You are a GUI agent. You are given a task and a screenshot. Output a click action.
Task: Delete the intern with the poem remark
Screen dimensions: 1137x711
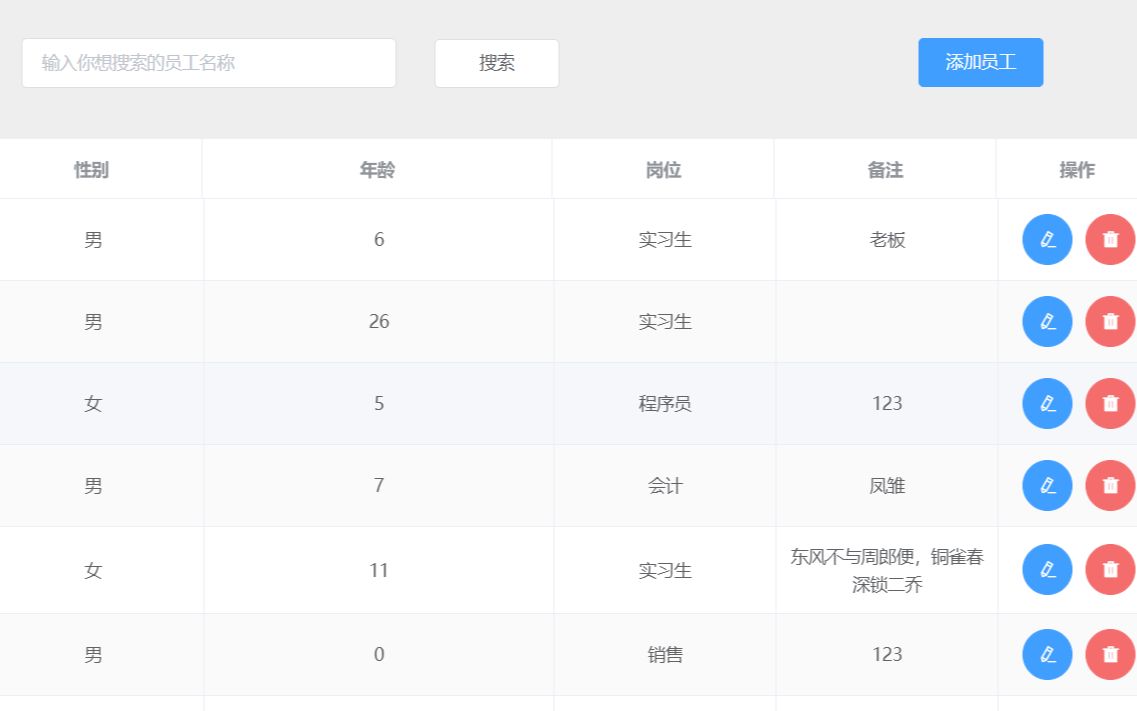coord(1110,569)
